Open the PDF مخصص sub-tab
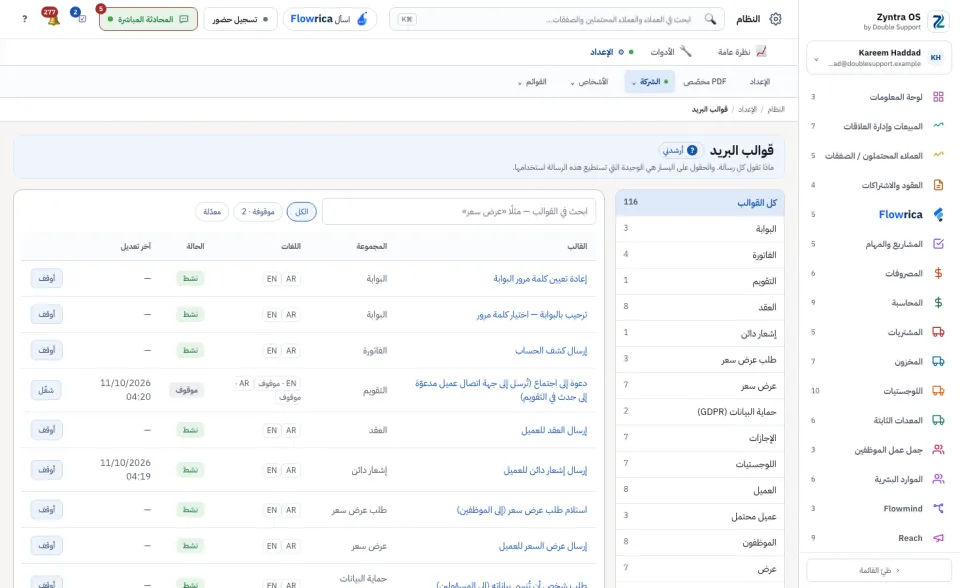The image size is (960, 588). point(705,81)
